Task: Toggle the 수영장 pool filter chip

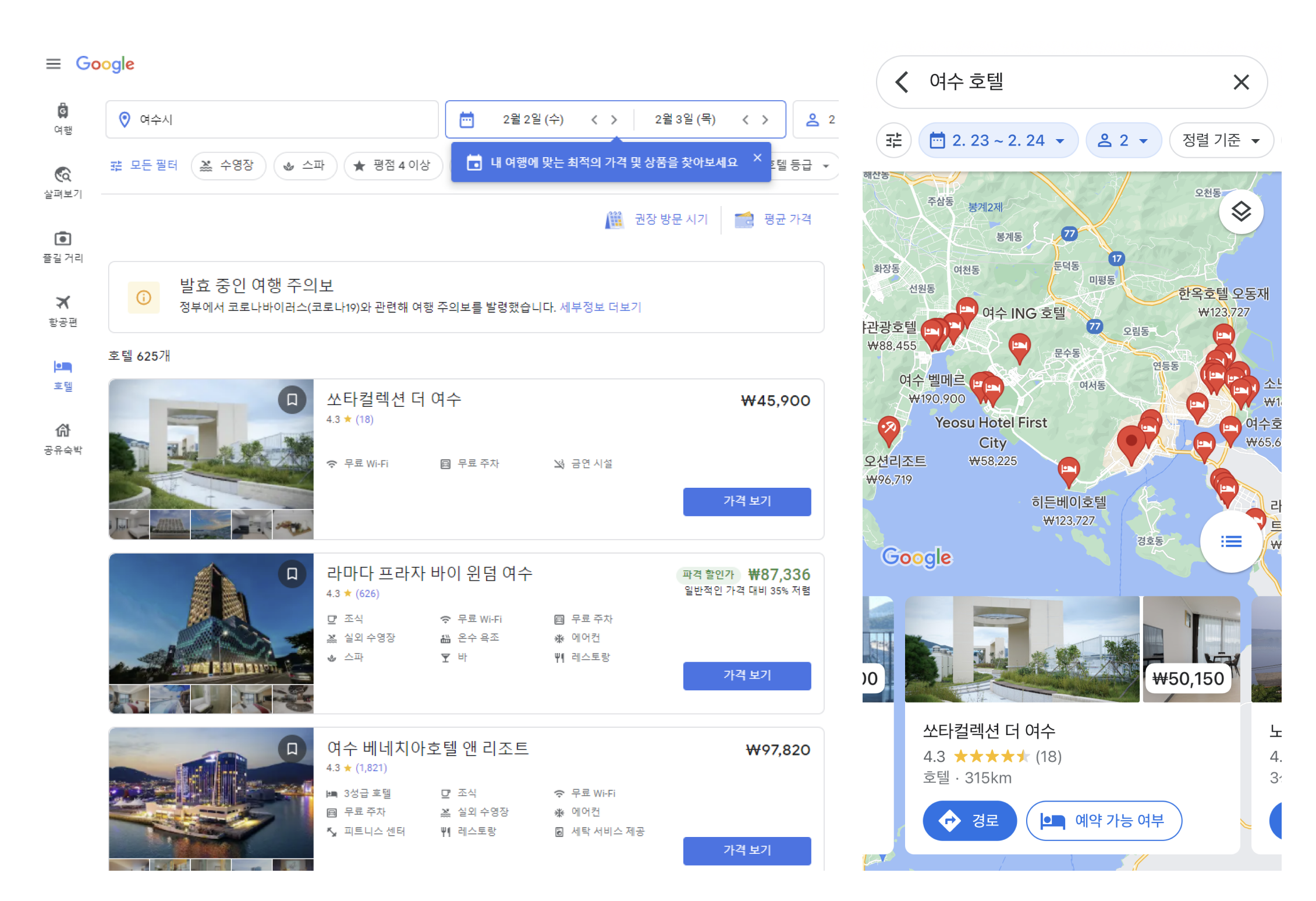Action: pos(228,166)
